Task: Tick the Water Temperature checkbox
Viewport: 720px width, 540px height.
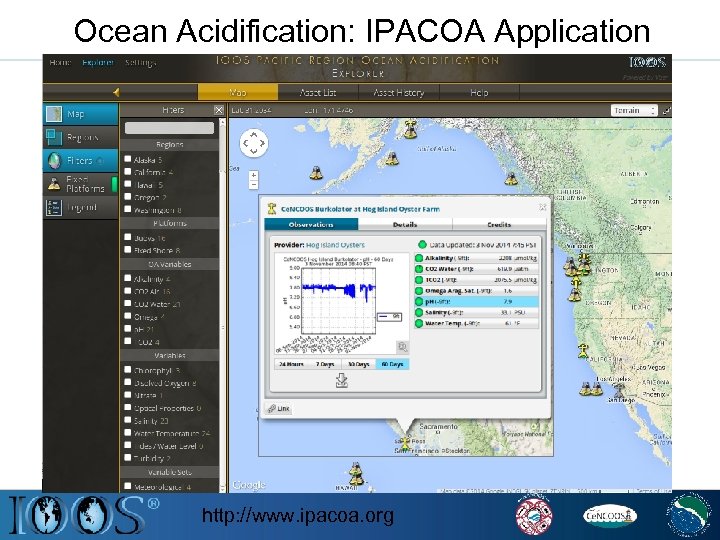Action: [128, 432]
